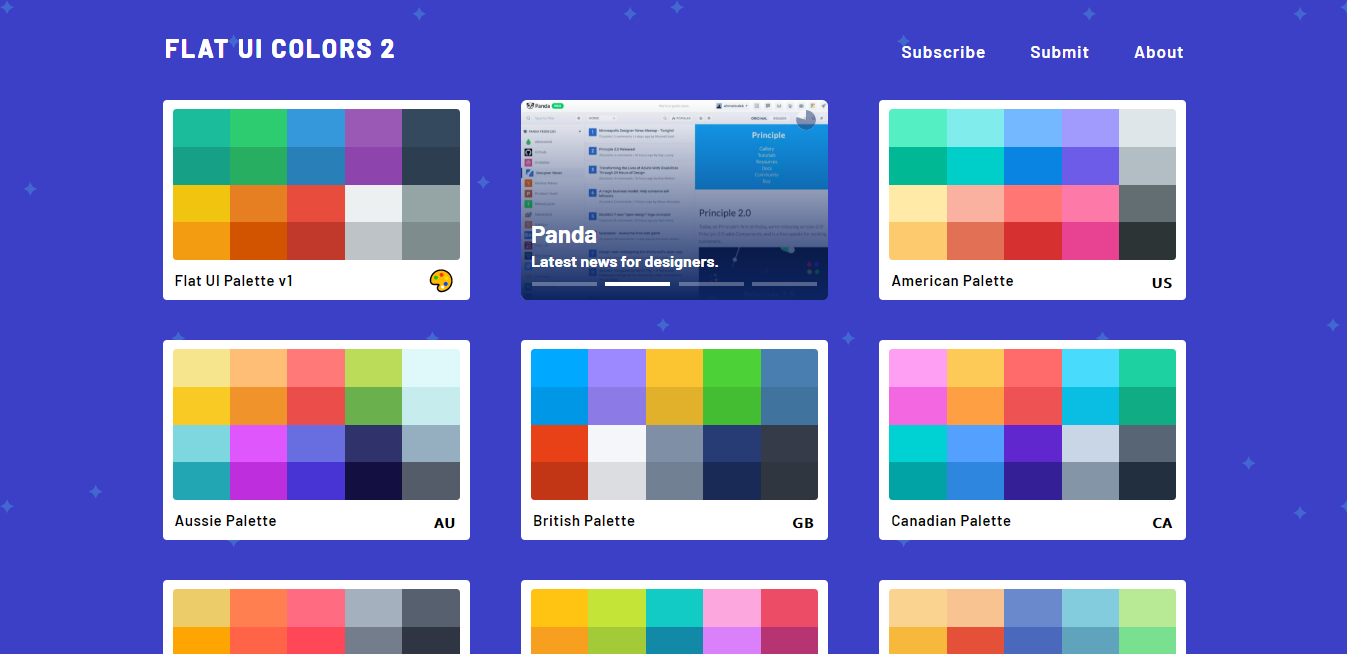This screenshot has width=1347, height=654.
Task: Select the second highlighted carousel indicator bar
Action: (637, 284)
